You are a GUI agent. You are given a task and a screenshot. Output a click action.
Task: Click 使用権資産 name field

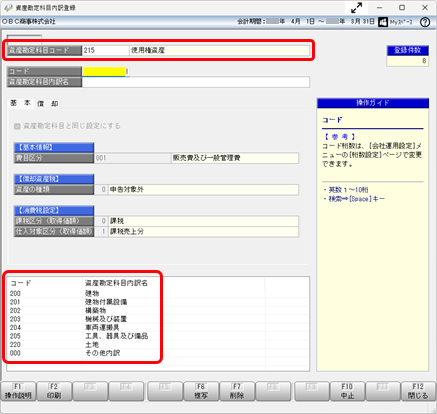219,50
